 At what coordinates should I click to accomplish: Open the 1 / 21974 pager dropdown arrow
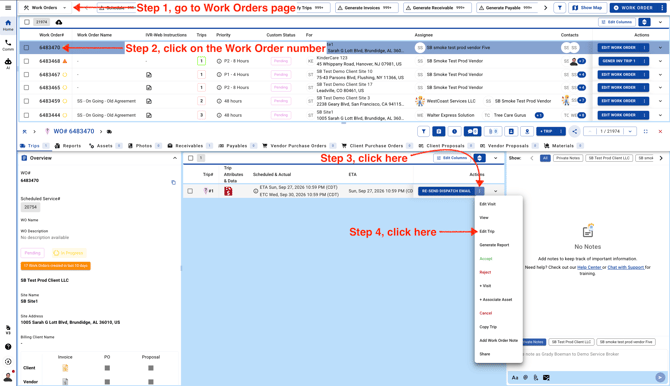[x=630, y=132]
